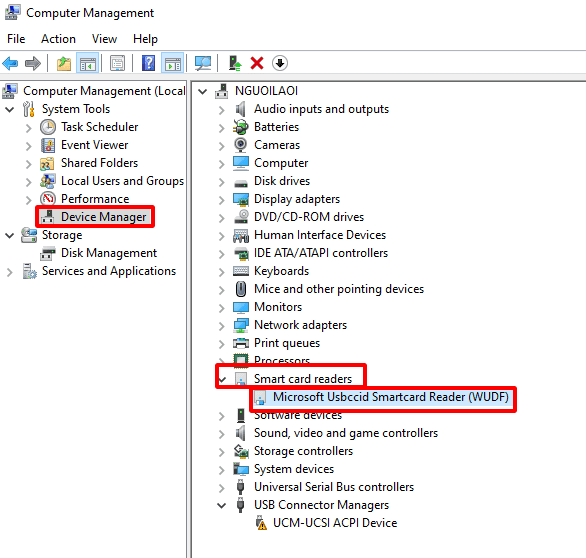This screenshot has width=586, height=558.
Task: Click the red X Uninstall device icon
Action: 257,63
